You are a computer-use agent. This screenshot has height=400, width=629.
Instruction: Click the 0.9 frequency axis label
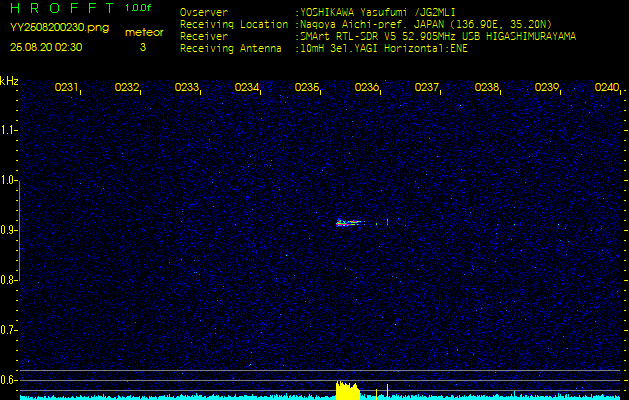(8, 230)
